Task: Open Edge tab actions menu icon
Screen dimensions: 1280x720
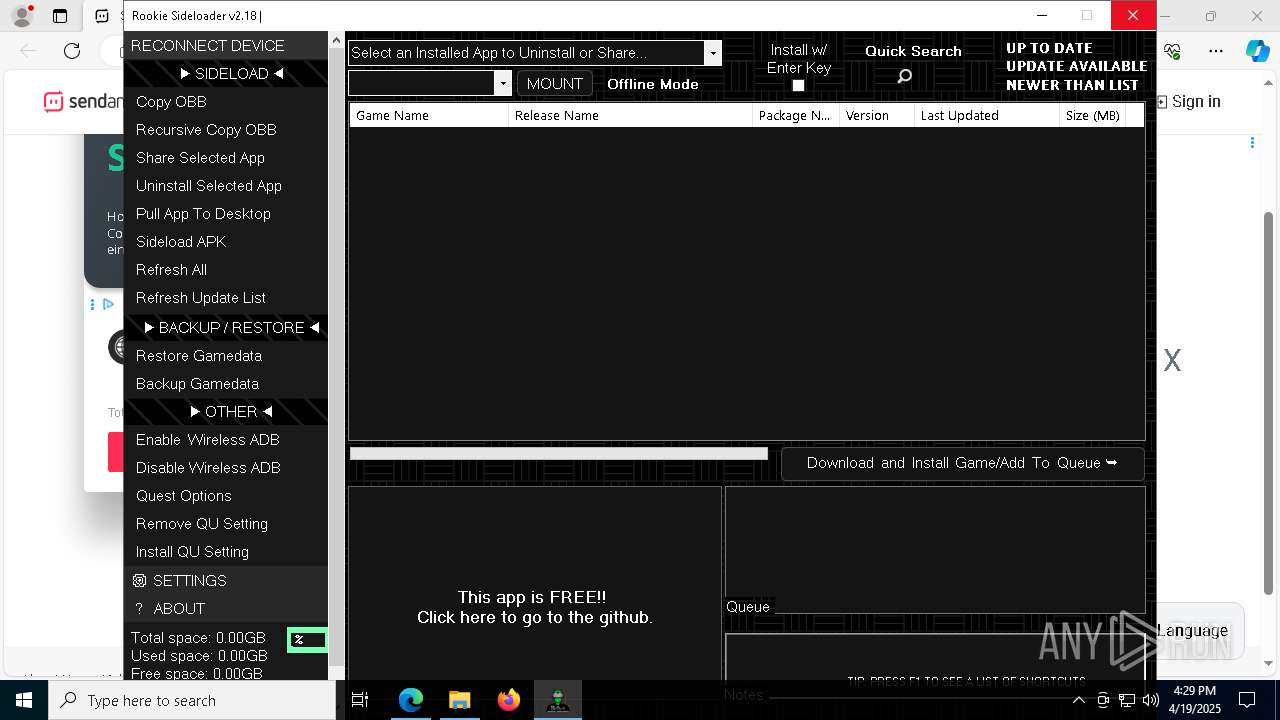Action: pos(60,16)
